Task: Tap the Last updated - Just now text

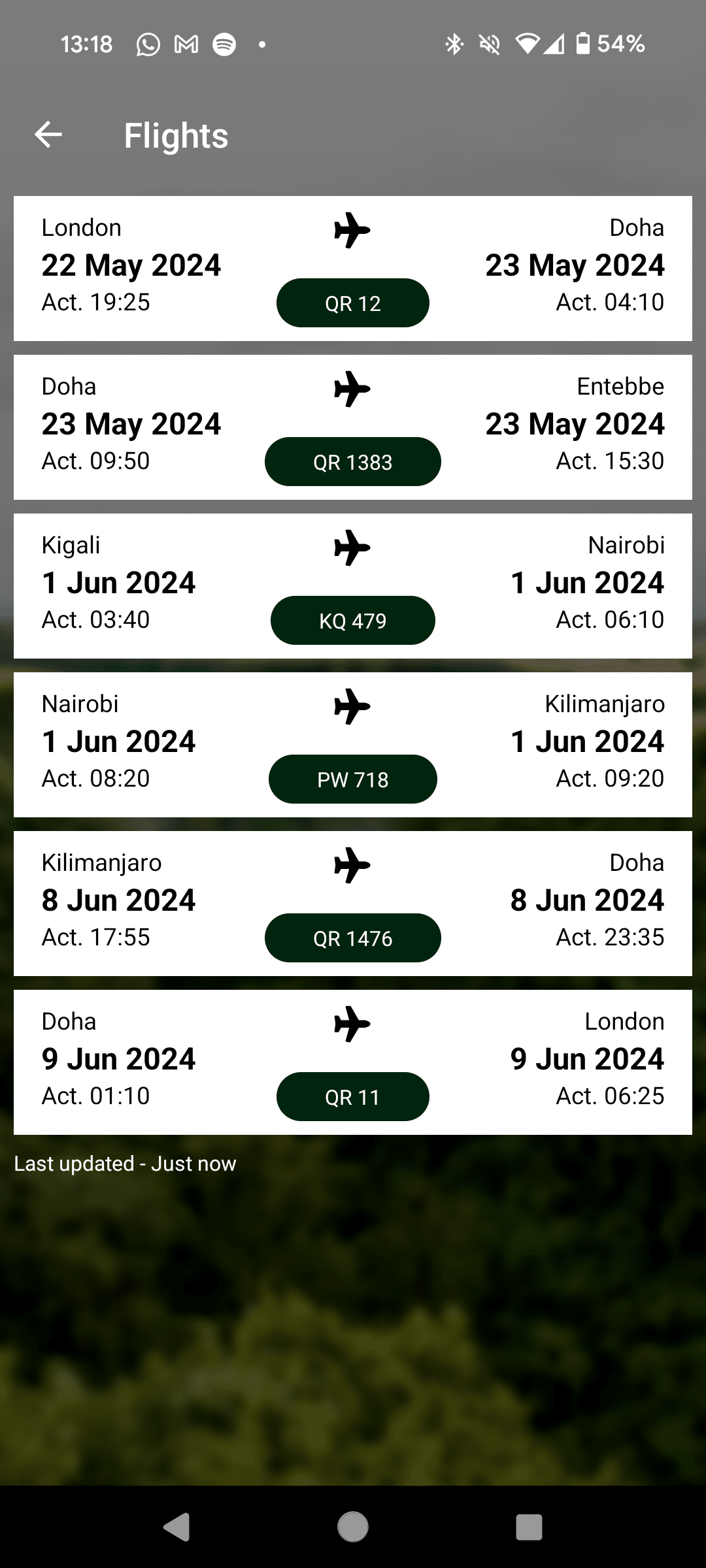Action: [125, 1164]
